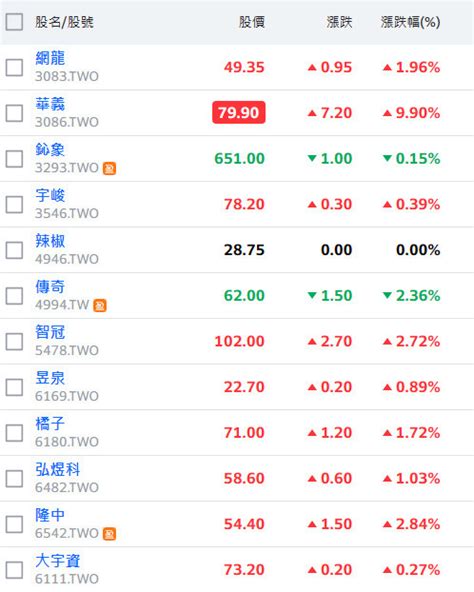474x592 pixels.
Task: Open the 弘煜科 stock link
Action: click(x=57, y=470)
